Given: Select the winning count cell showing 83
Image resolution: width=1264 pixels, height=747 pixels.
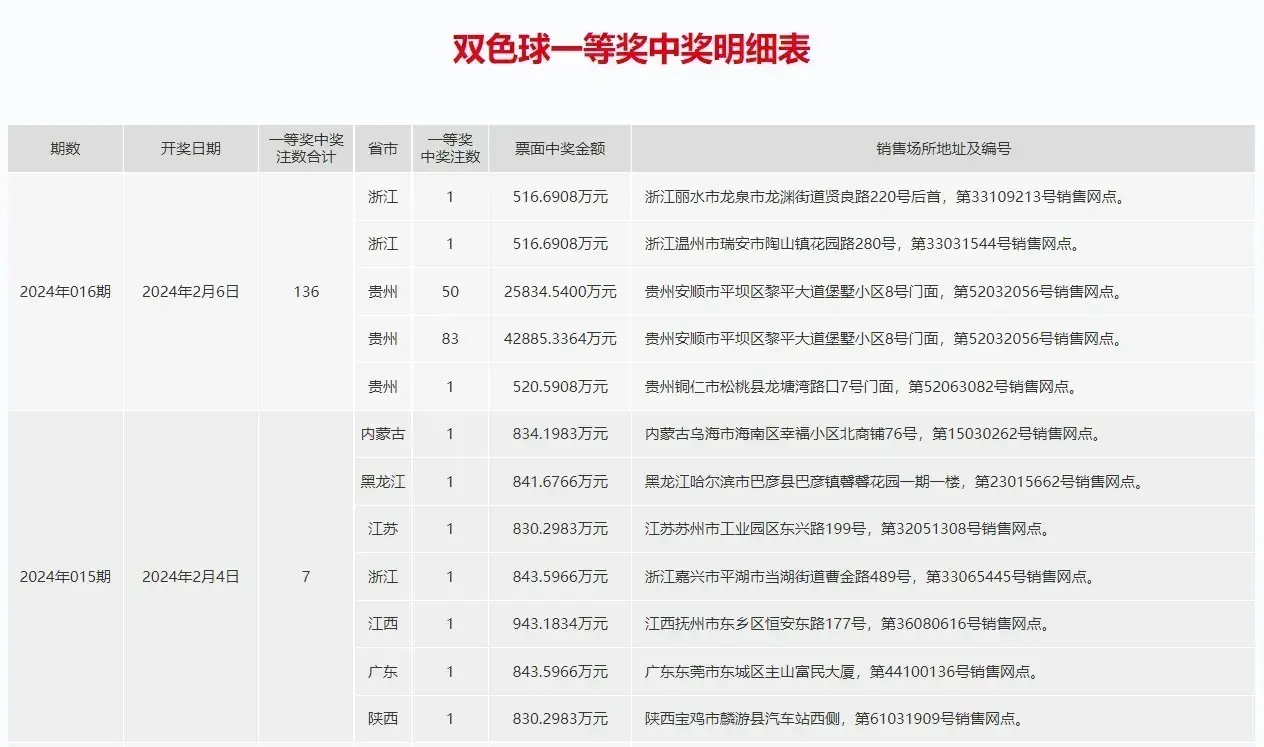Looking at the screenshot, I should click(450, 339).
